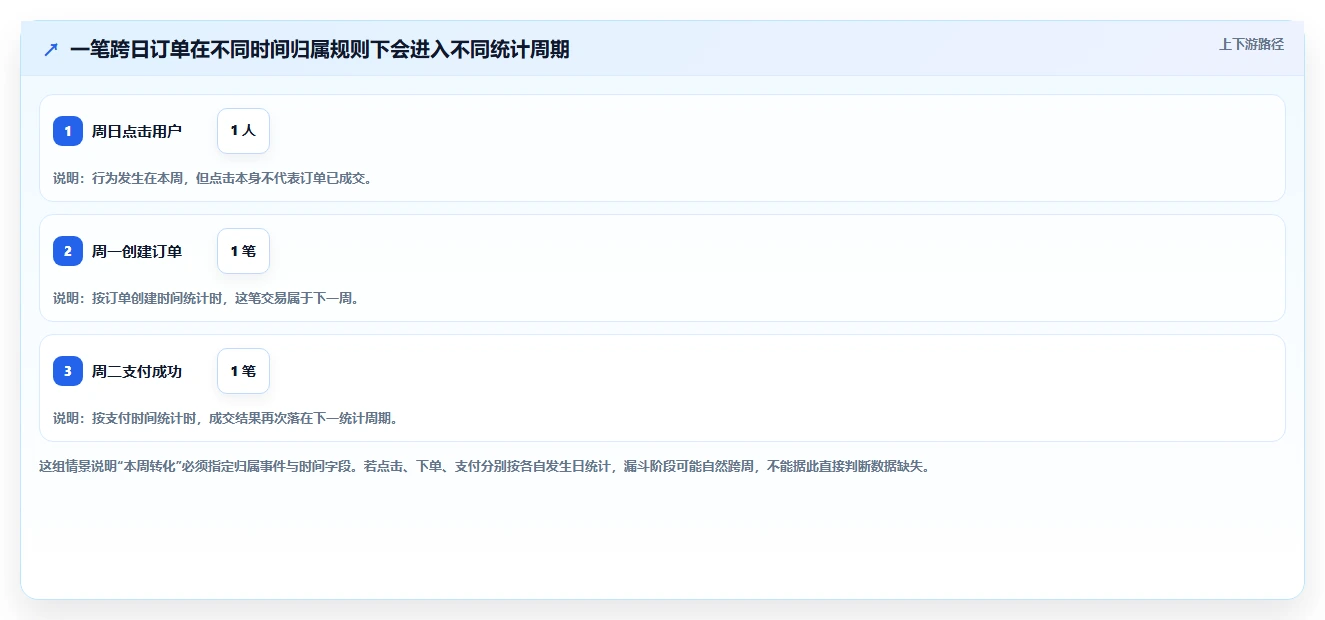Click the note 按支付时间统计时
Viewport: 1325px width, 620px height.
pyautogui.click(x=226, y=418)
